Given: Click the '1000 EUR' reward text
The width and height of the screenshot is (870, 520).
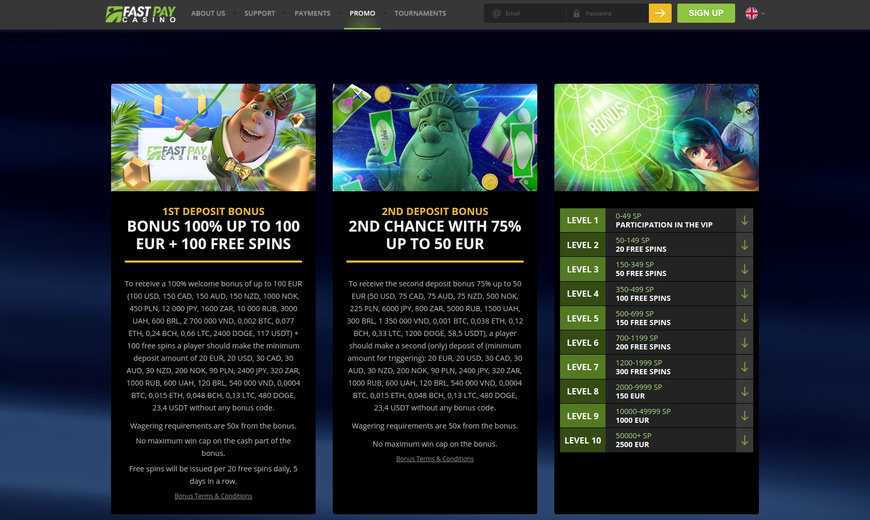Looking at the screenshot, I should tap(632, 420).
